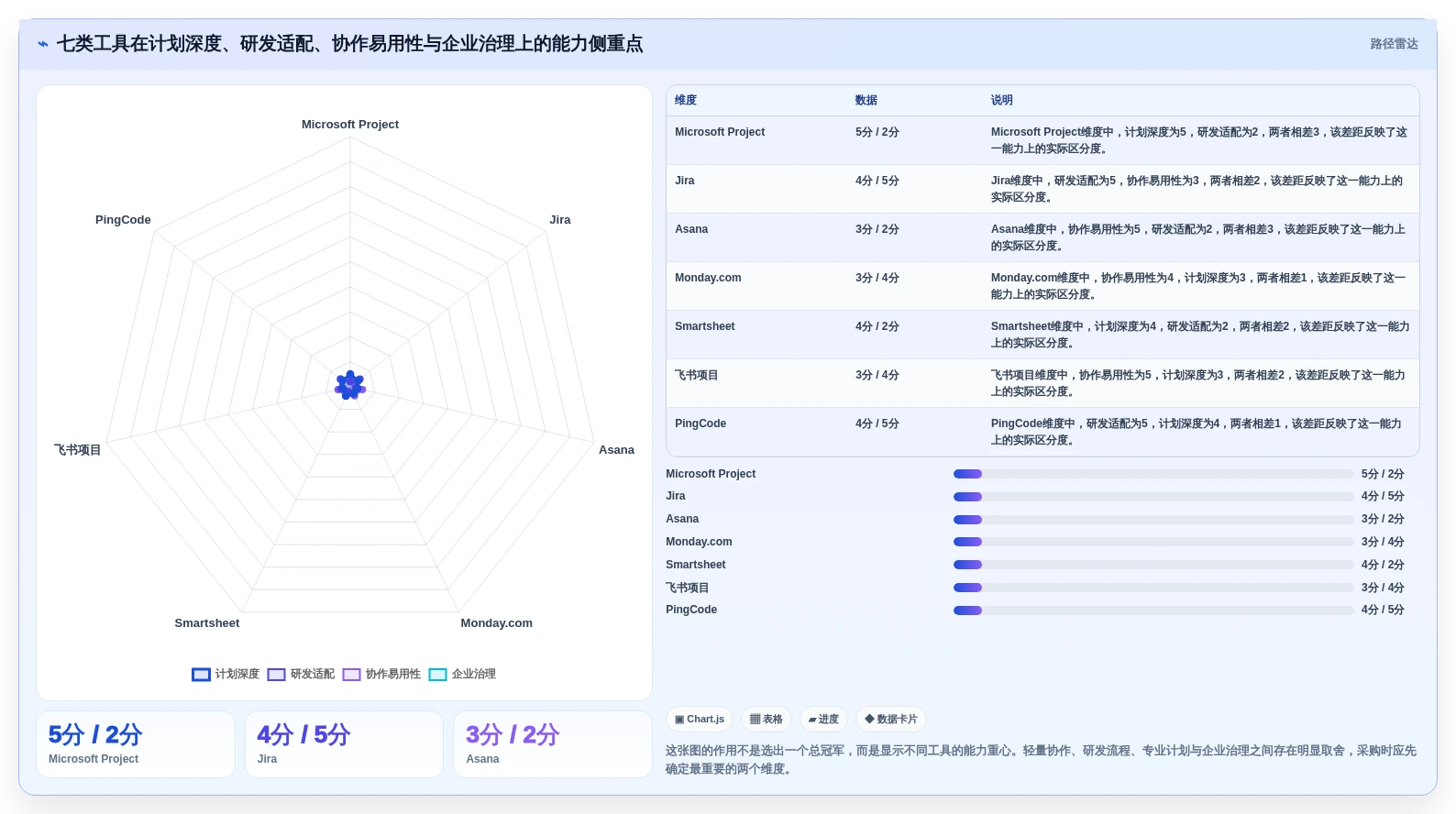This screenshot has width=1456, height=814.
Task: Toggle the 协作易用性 legend series
Action: [x=381, y=674]
